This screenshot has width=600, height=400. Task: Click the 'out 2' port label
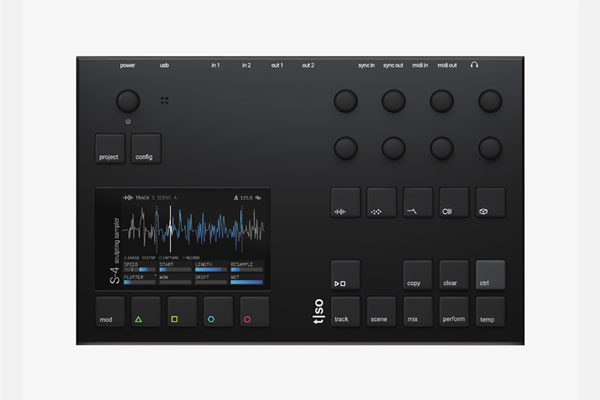coord(308,65)
